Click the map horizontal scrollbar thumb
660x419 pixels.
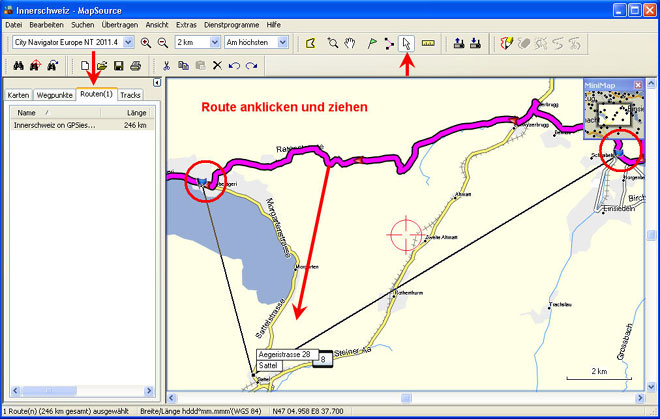[406, 398]
